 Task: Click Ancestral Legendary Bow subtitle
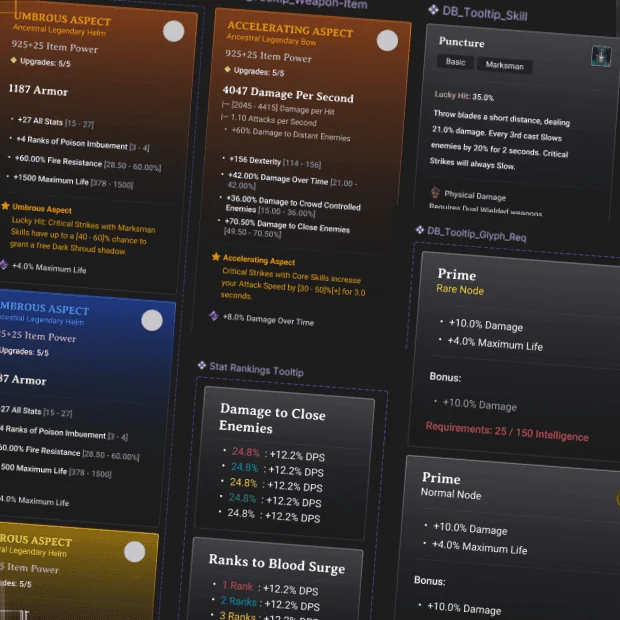tap(271, 40)
